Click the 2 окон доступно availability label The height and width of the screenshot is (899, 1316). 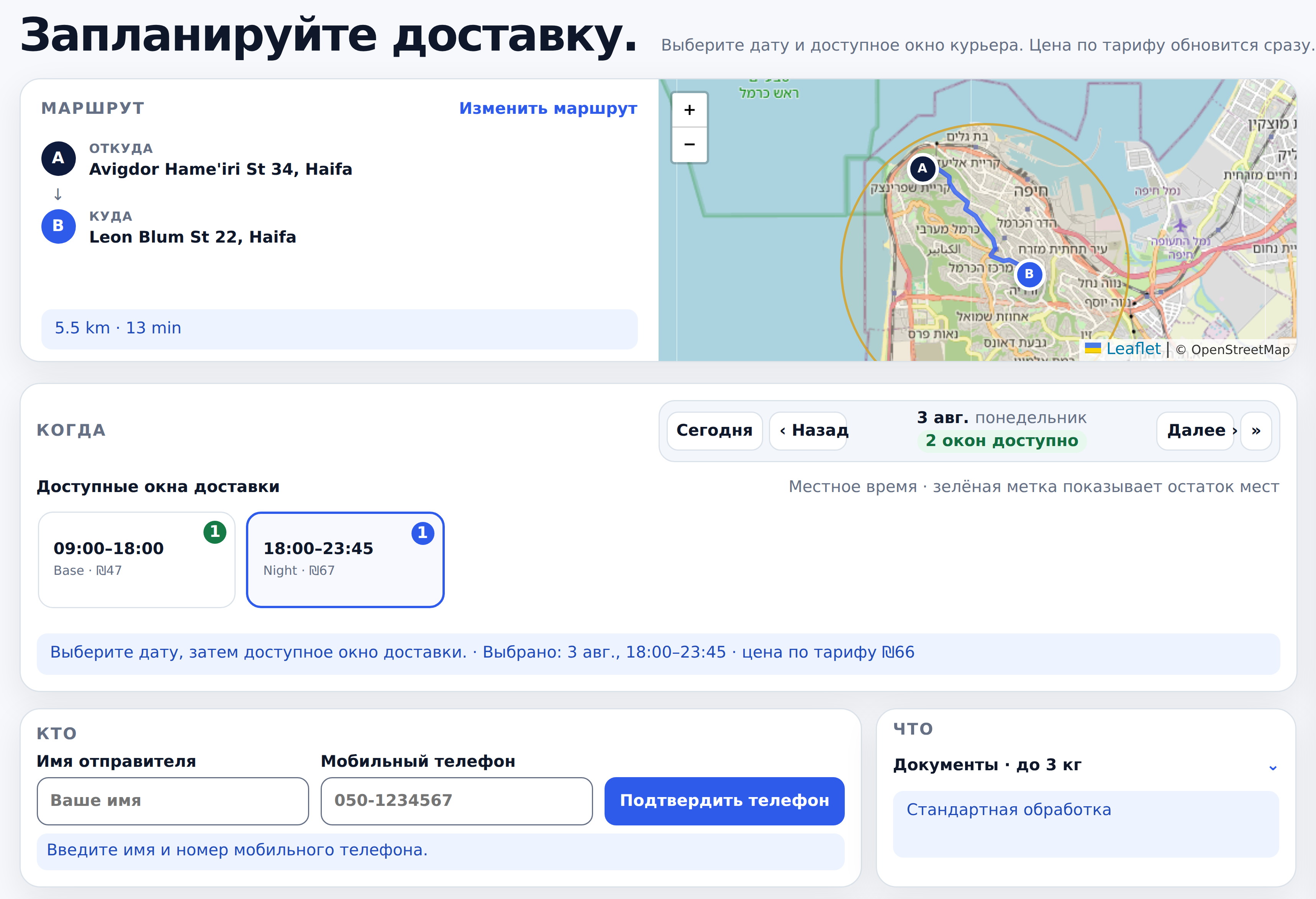pyautogui.click(x=1002, y=441)
